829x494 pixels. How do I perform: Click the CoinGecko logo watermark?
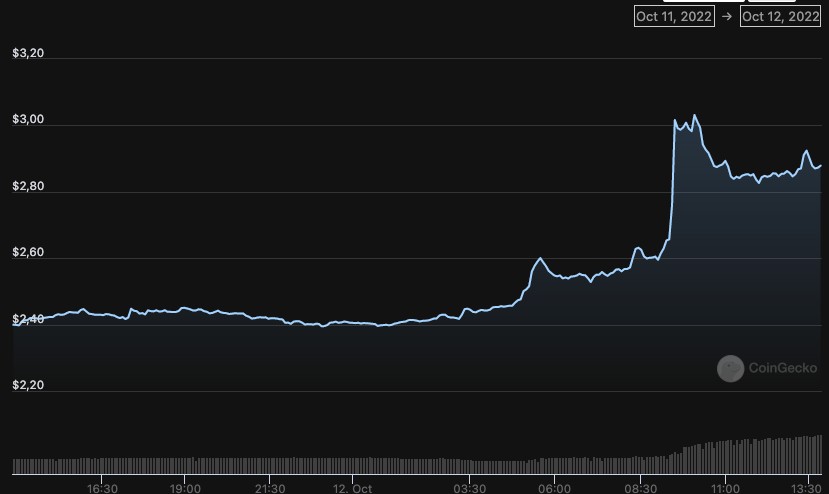click(x=731, y=369)
